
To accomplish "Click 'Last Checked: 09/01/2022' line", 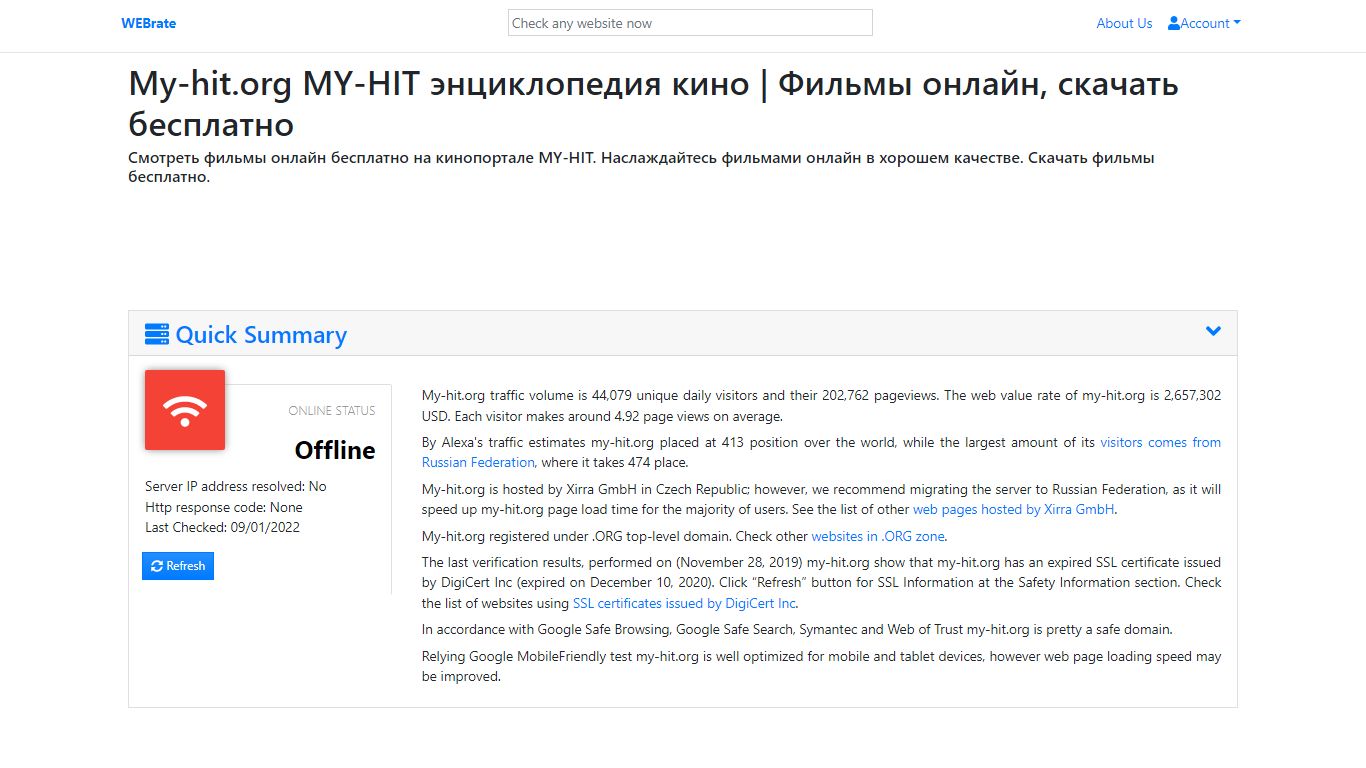I will point(223,527).
